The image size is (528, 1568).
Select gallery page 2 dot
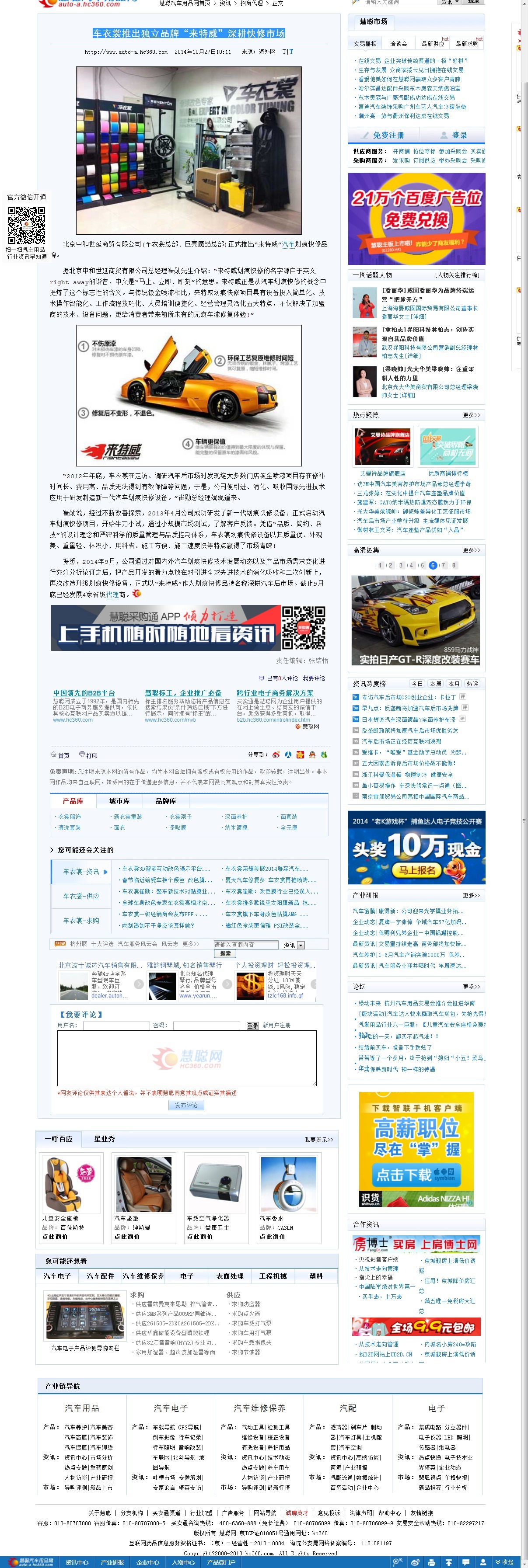tap(390, 565)
